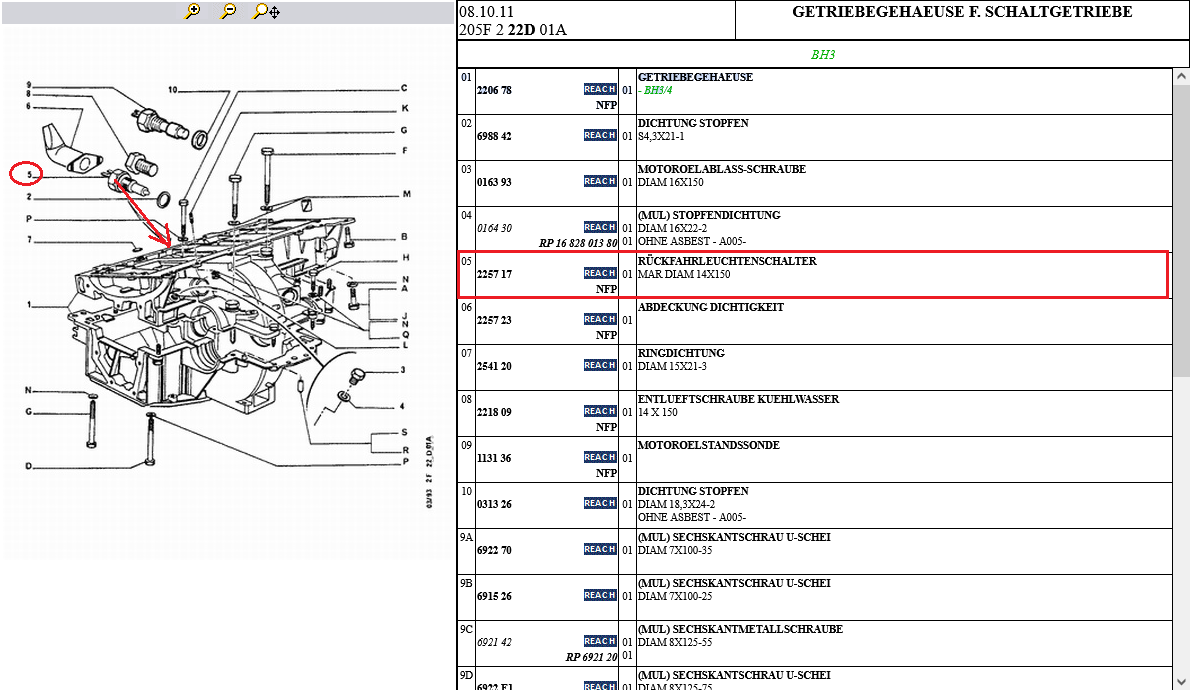This screenshot has height=700, width=1190.
Task: Click the green BH3 header label
Action: click(x=822, y=55)
